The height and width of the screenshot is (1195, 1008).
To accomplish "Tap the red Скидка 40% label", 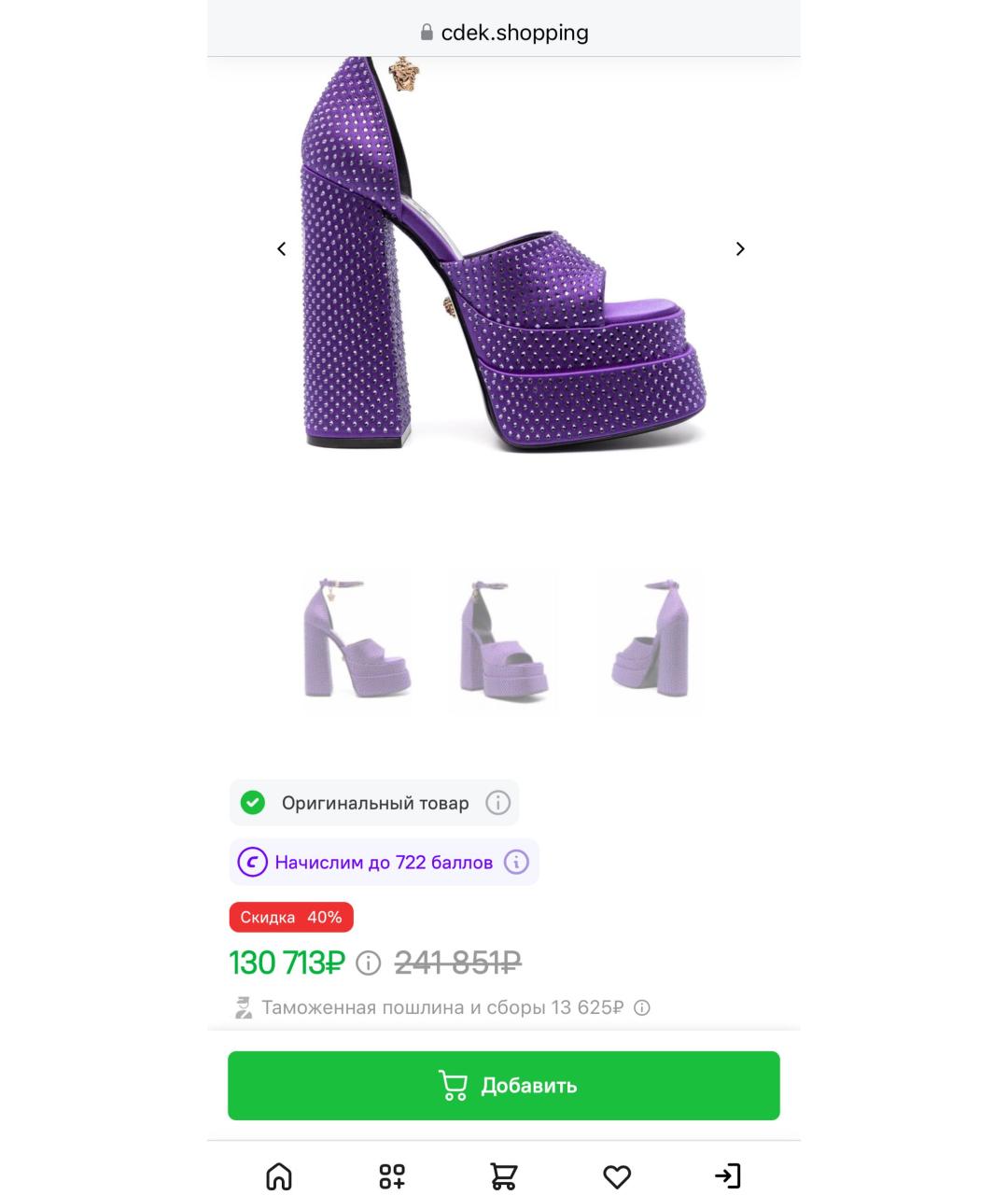I will (x=291, y=917).
